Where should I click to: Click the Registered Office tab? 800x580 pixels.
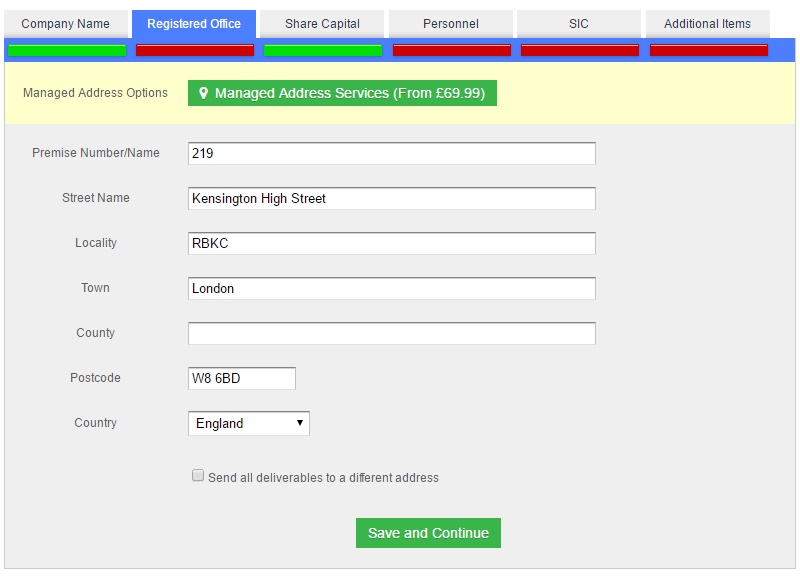coord(194,24)
